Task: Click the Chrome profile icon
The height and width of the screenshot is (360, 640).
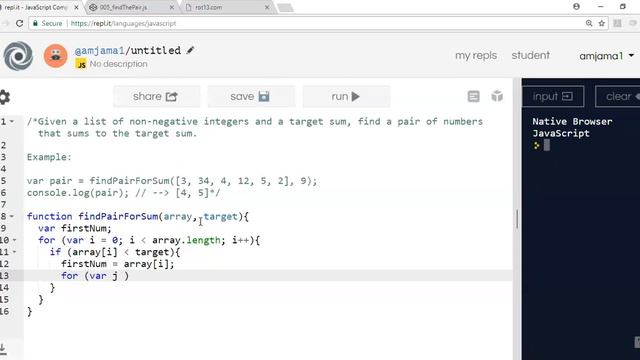Action: point(576,7)
